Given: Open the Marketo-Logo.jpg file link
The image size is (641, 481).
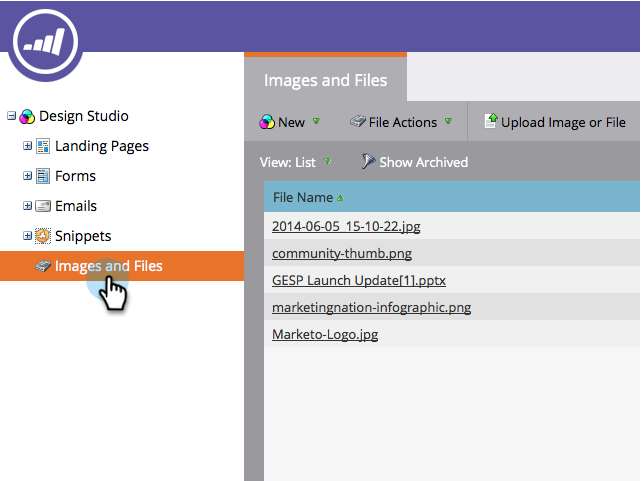Looking at the screenshot, I should tap(325, 334).
